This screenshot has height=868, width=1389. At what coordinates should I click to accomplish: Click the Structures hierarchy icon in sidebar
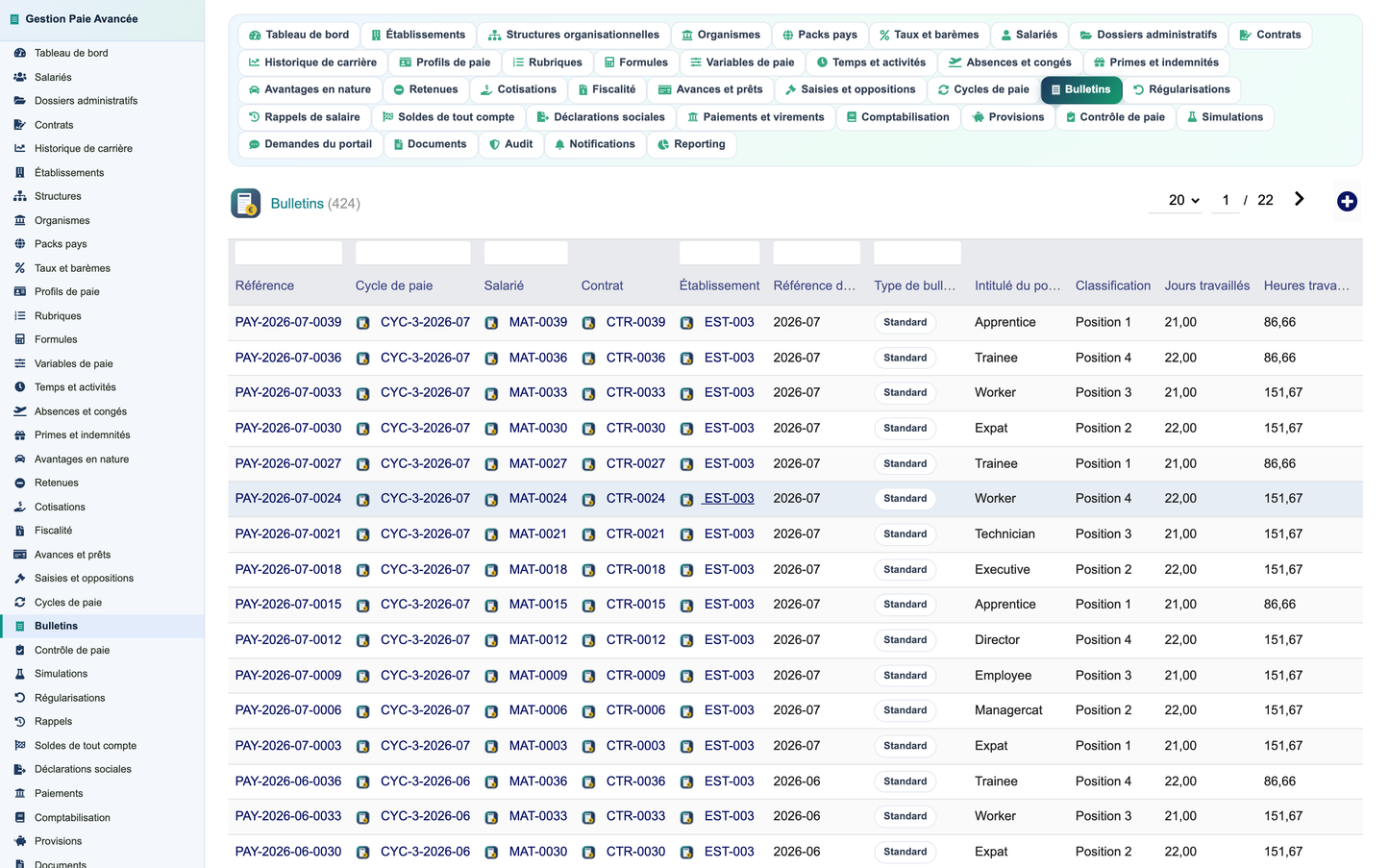(20, 196)
